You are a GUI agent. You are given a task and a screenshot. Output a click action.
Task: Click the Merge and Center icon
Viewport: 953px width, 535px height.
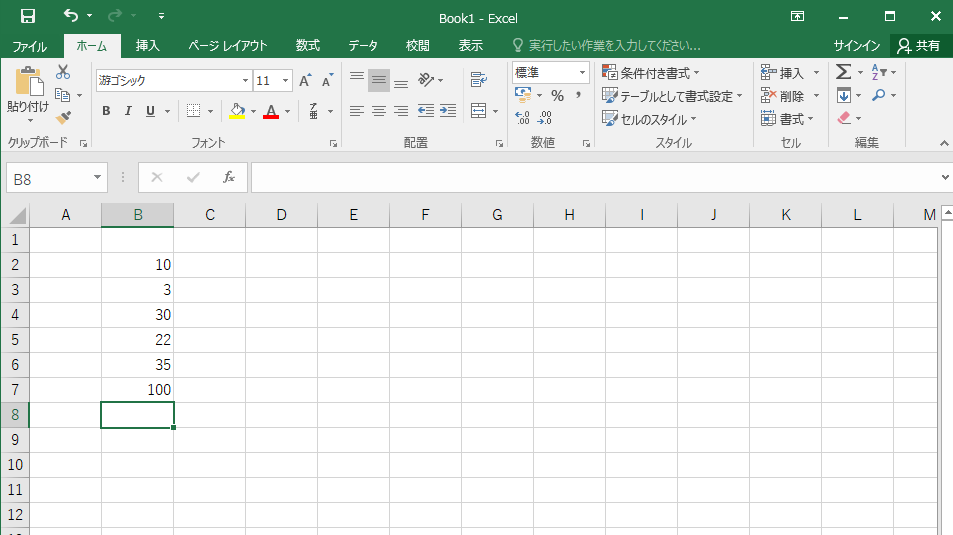[479, 111]
